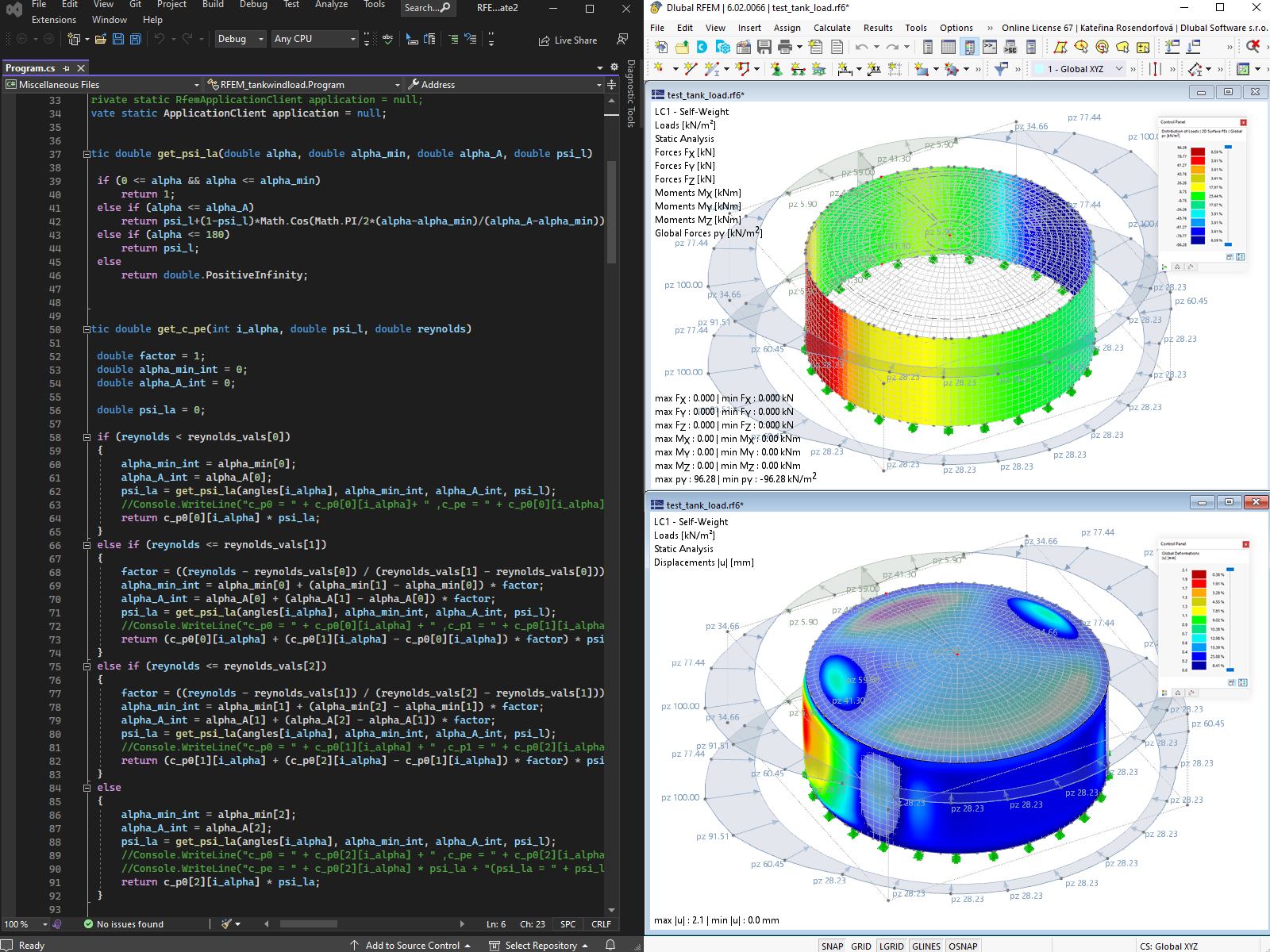Open the Calculate menu in RFEM
Viewport: 1270px width, 952px height.
(x=832, y=28)
